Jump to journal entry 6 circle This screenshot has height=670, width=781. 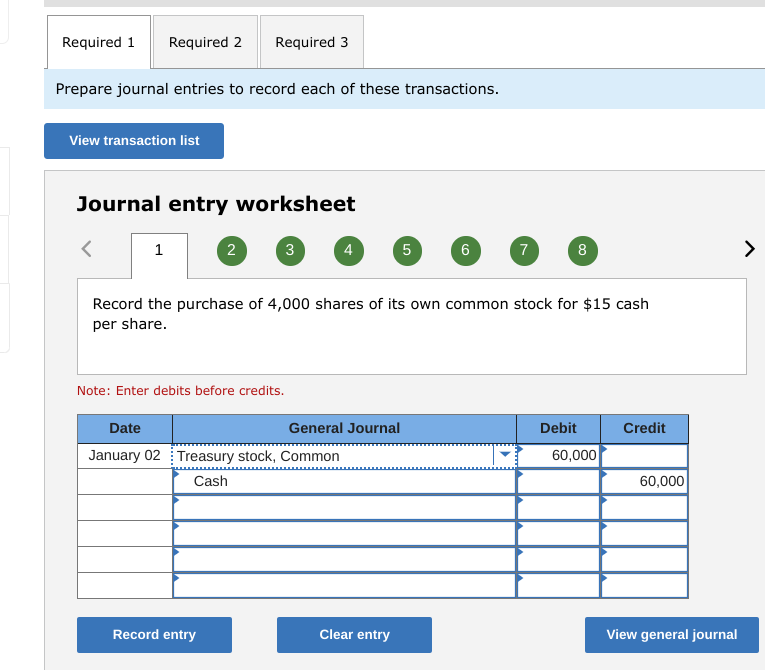pos(466,251)
